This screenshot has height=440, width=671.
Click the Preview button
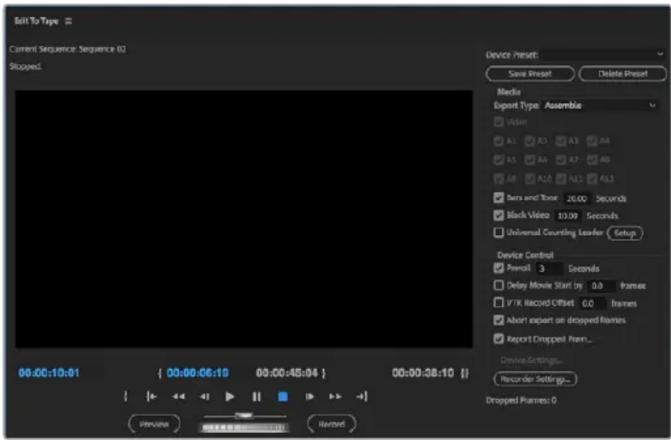point(154,424)
